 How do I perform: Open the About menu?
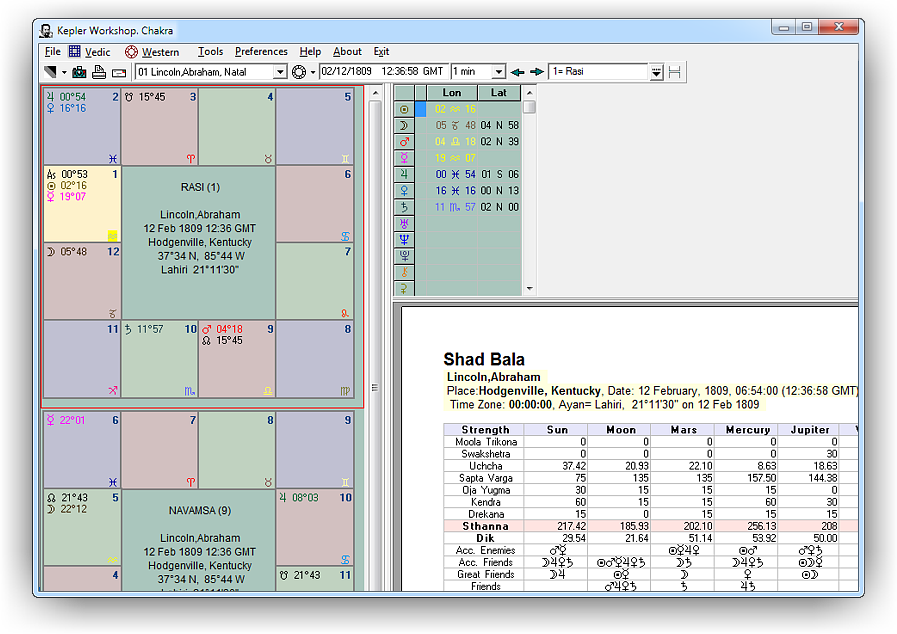(347, 51)
